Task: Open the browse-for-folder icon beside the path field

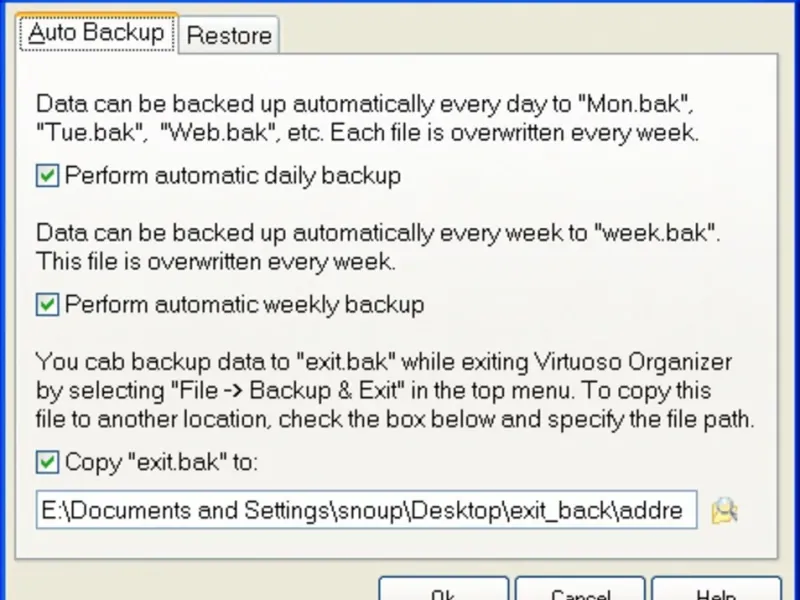Action: (724, 510)
